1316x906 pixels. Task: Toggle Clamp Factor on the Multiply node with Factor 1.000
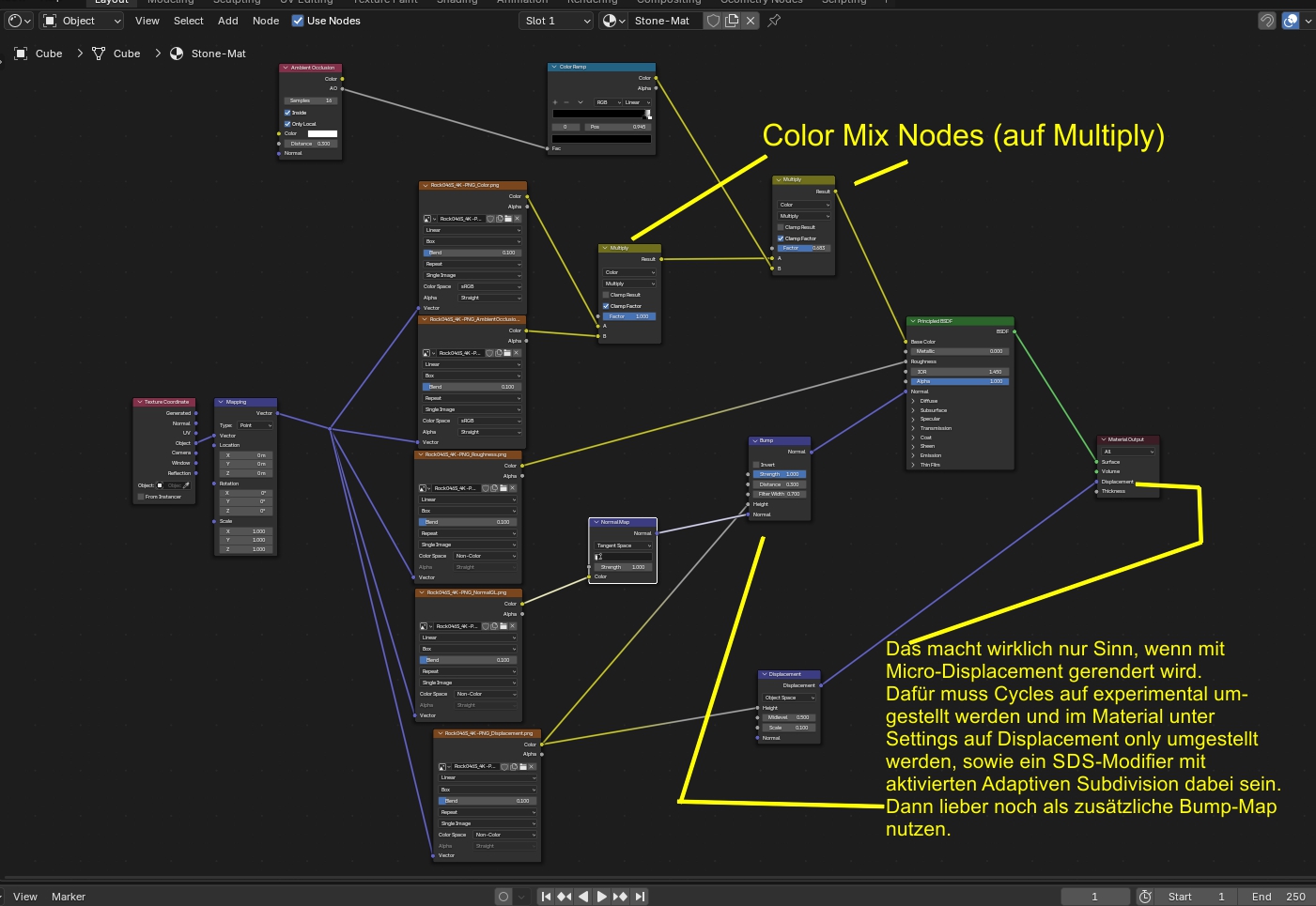[606, 306]
